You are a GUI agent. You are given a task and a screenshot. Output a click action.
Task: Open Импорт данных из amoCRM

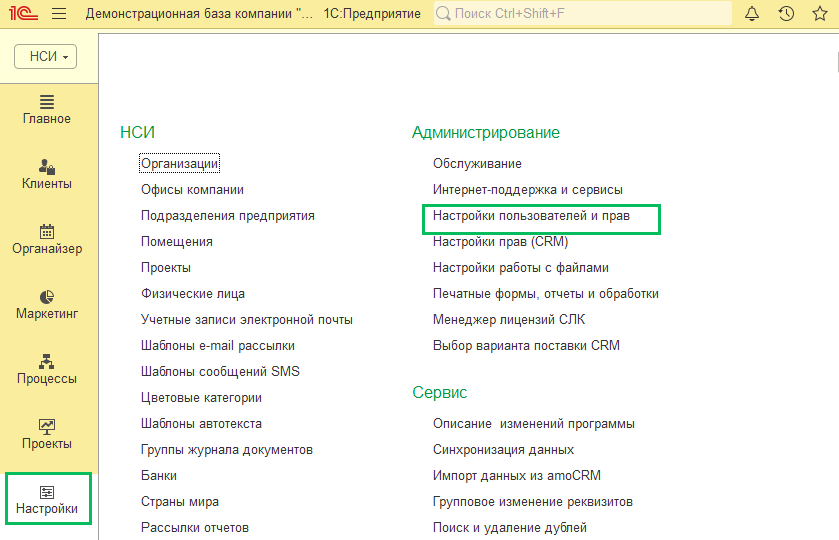pos(517,475)
